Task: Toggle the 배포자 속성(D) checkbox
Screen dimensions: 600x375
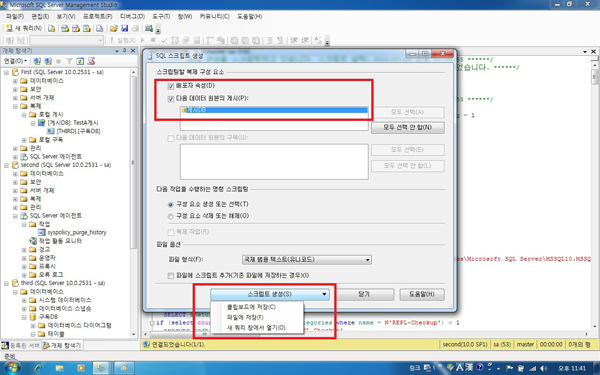Action: [x=171, y=86]
